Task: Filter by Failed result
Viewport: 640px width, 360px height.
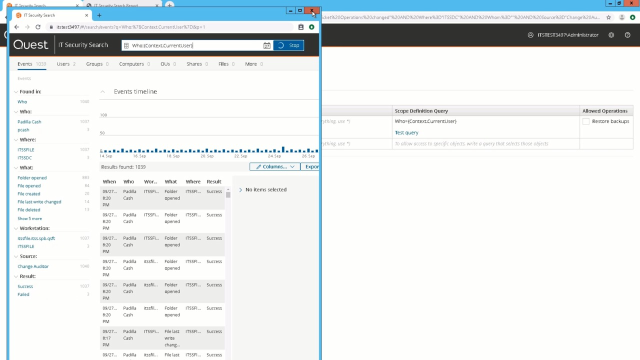Action: (23, 294)
